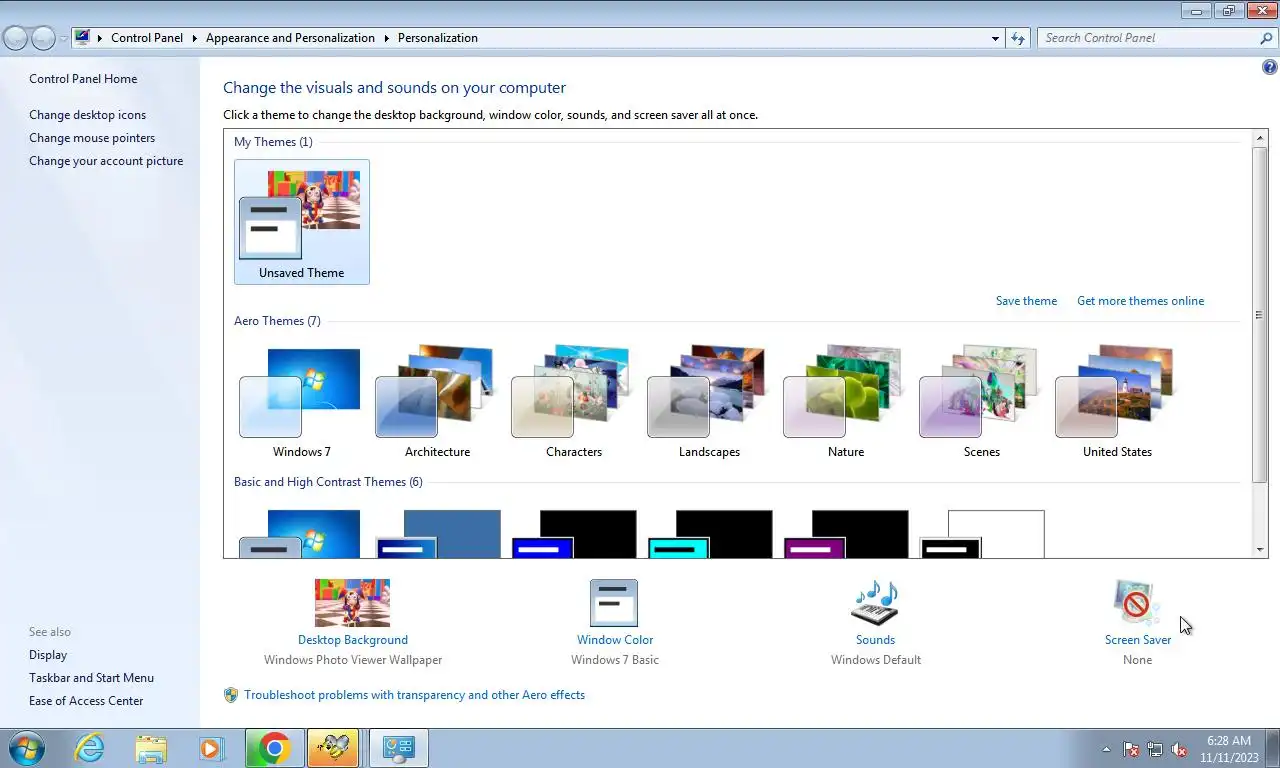The image size is (1280, 768).
Task: Select the white high contrast theme thumbnail
Action: (982, 534)
